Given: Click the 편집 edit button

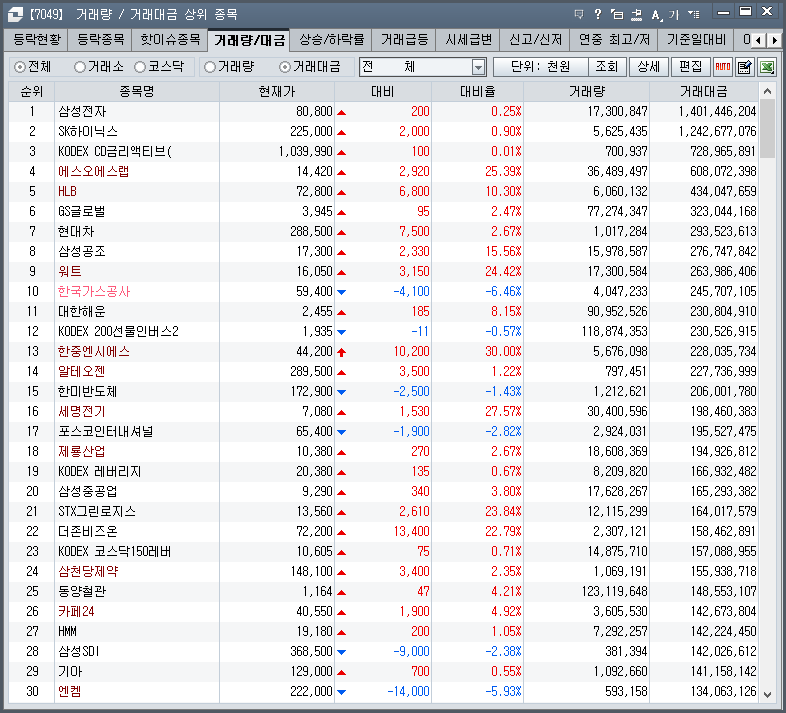Looking at the screenshot, I should point(690,67).
